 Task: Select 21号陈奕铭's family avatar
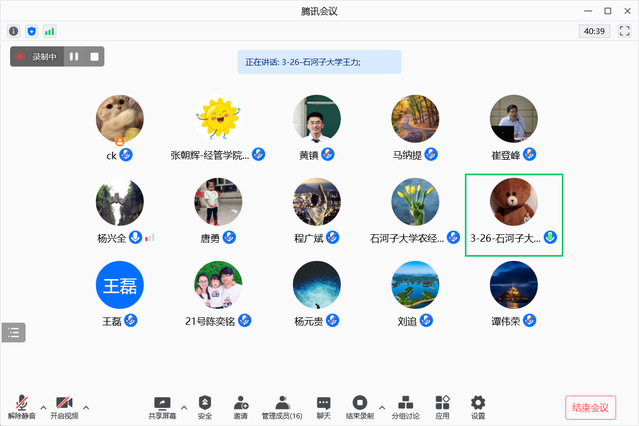(218, 285)
